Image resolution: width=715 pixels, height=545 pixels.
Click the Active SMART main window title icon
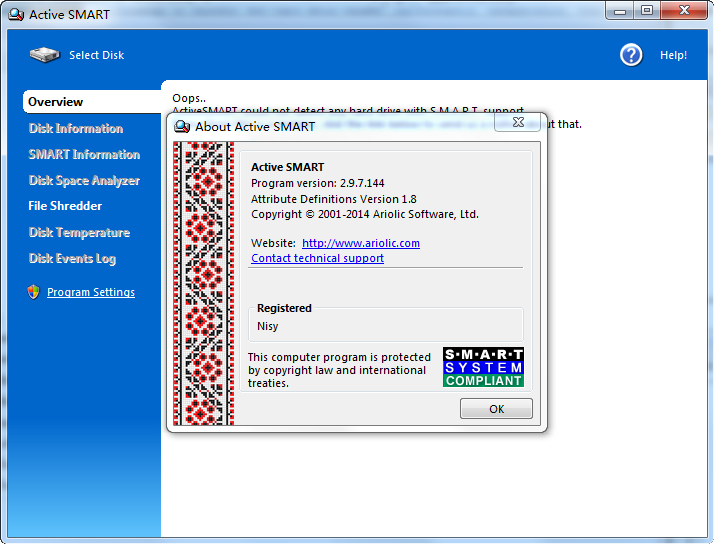coord(15,14)
